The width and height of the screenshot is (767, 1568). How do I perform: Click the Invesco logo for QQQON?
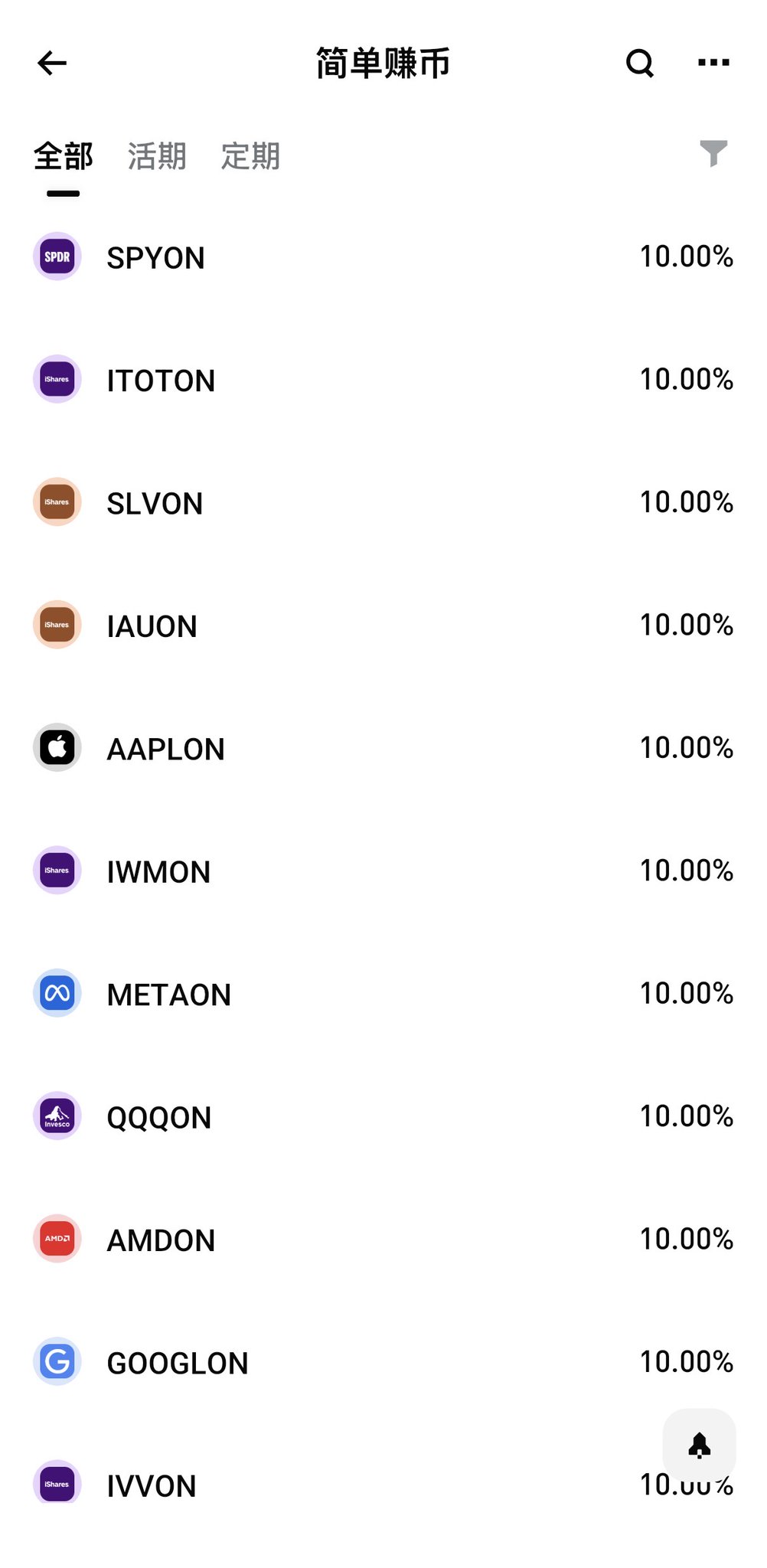click(57, 1116)
